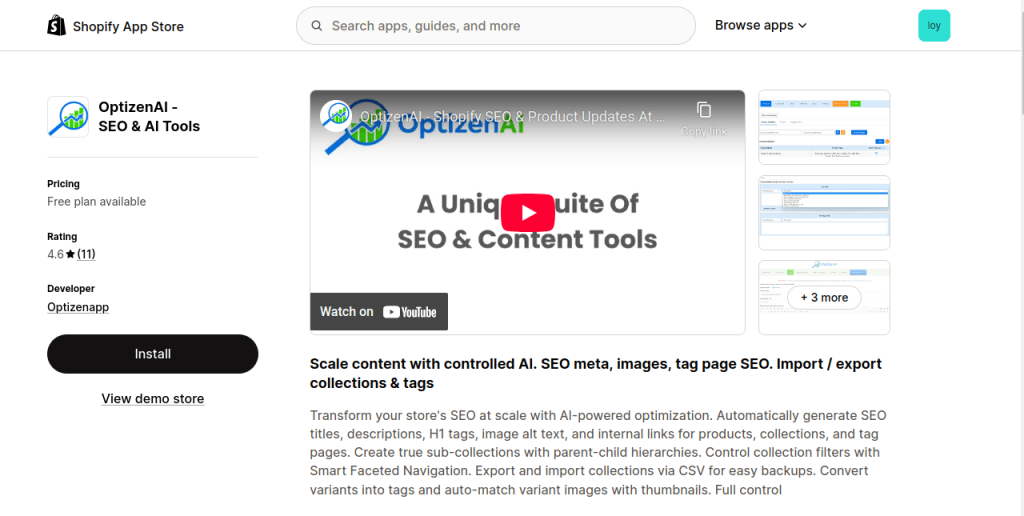Open the View demo store link

(153, 398)
